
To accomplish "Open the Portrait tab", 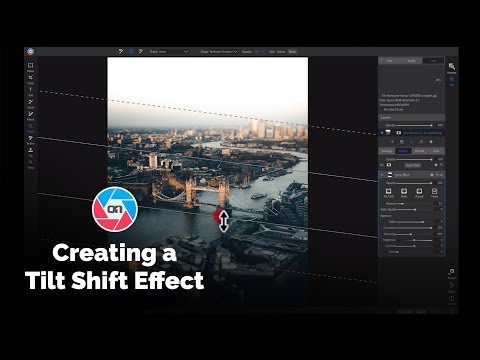I will (419, 151).
